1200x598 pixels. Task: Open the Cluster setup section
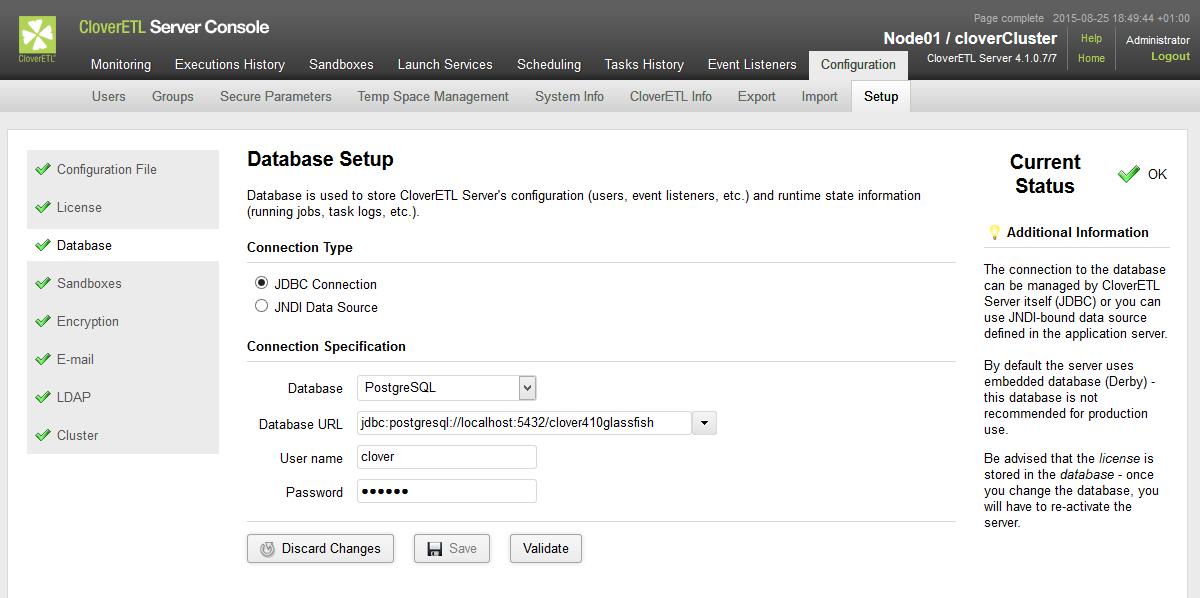(77, 436)
